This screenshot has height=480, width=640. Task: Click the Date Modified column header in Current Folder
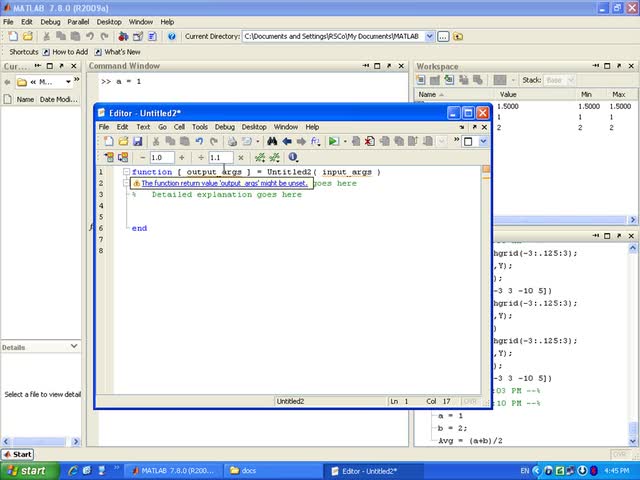coord(58,99)
